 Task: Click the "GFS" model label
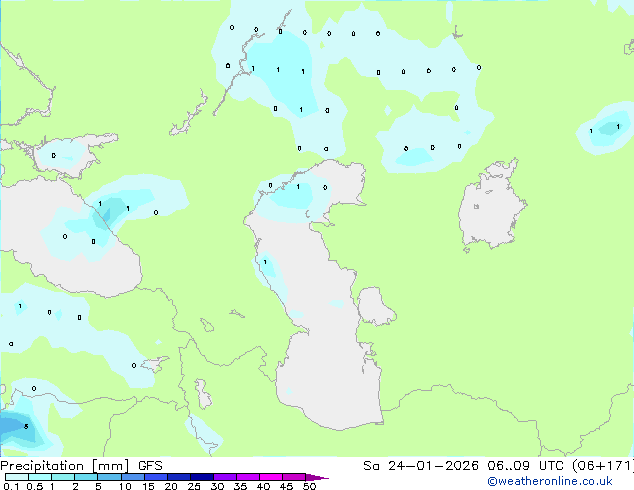(150, 466)
